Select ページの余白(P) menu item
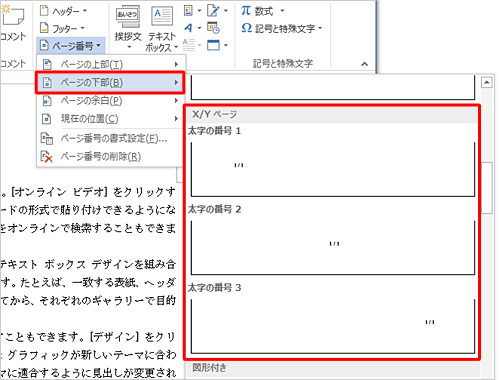The image size is (500, 380). [x=111, y=100]
